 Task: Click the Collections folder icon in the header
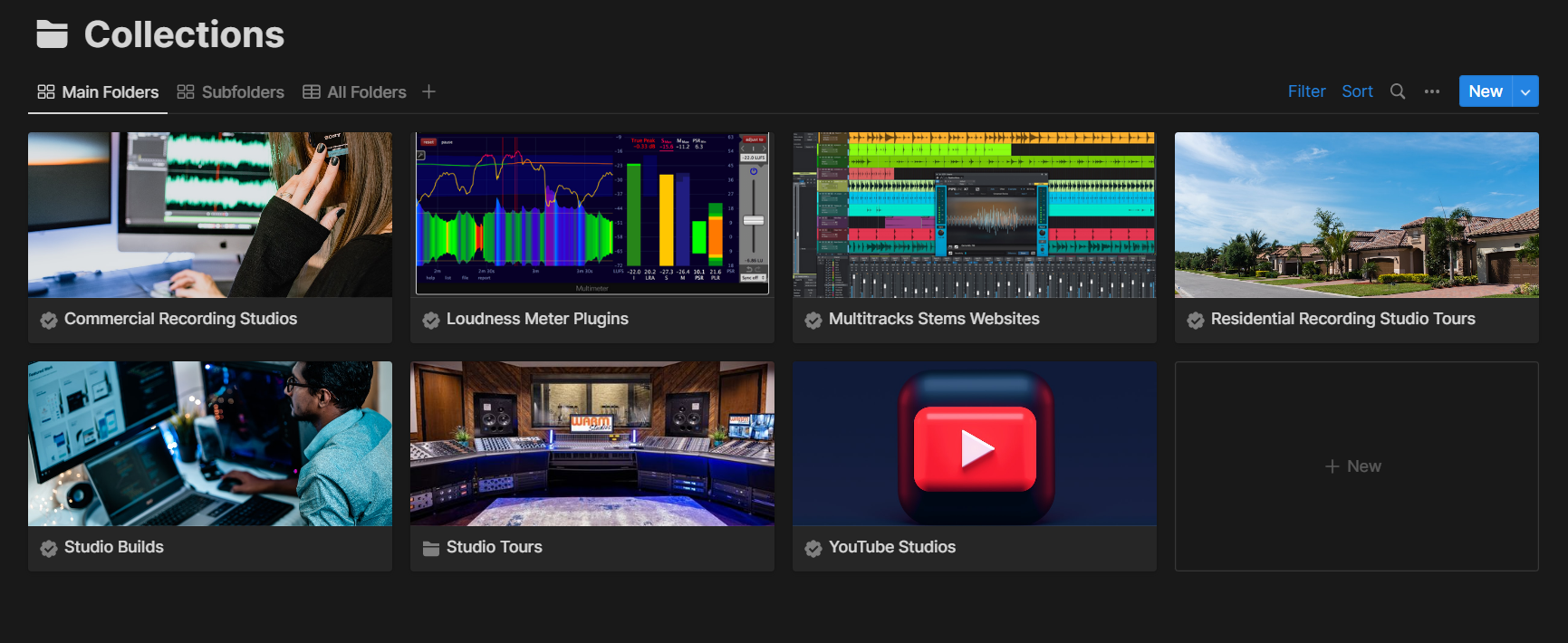click(x=52, y=34)
